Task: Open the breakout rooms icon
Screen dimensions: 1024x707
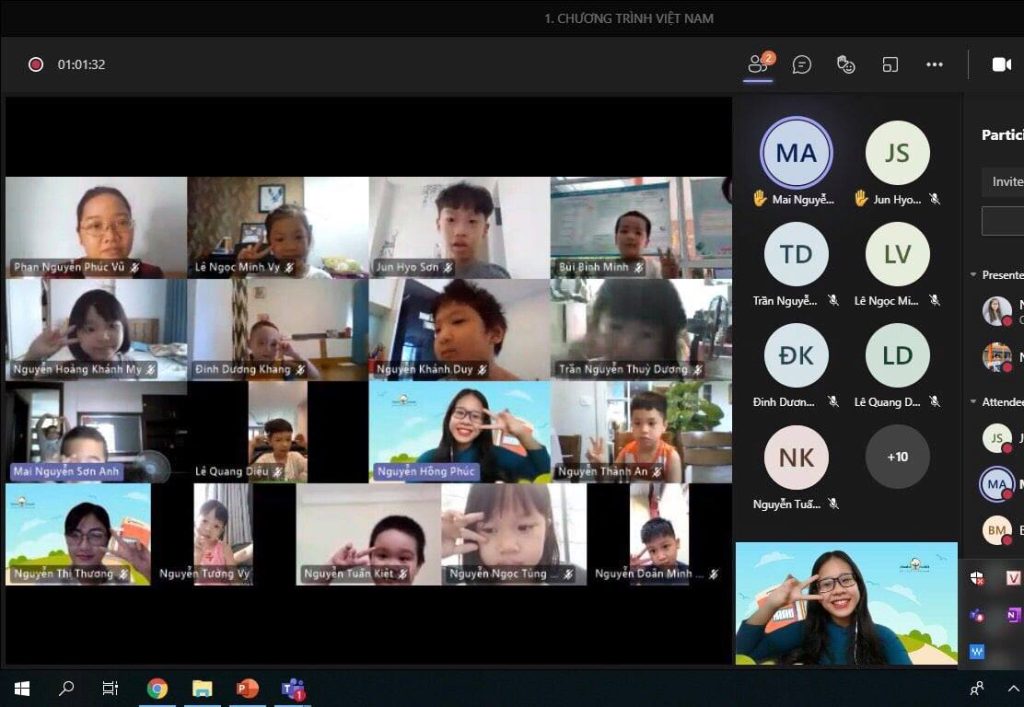Action: [x=890, y=64]
